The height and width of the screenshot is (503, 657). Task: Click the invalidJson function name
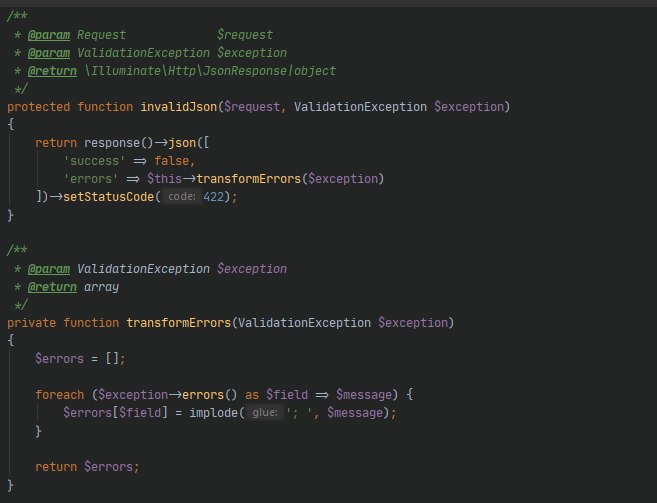pyautogui.click(x=178, y=107)
